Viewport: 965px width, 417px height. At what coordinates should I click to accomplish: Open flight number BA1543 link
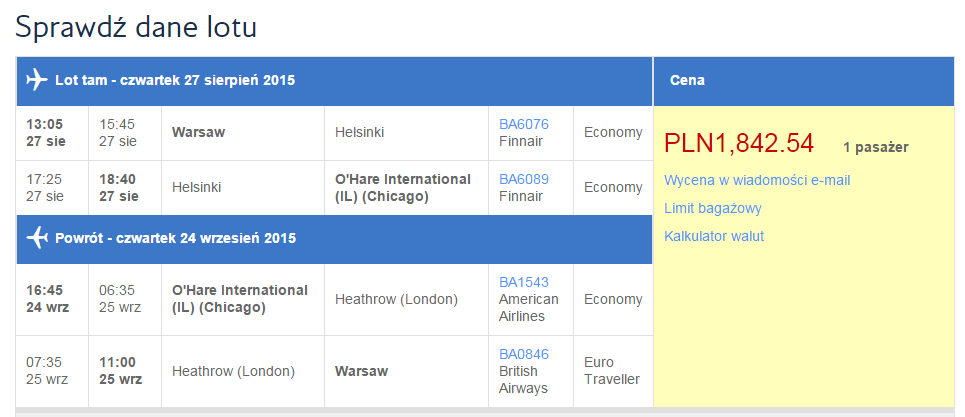(x=524, y=282)
